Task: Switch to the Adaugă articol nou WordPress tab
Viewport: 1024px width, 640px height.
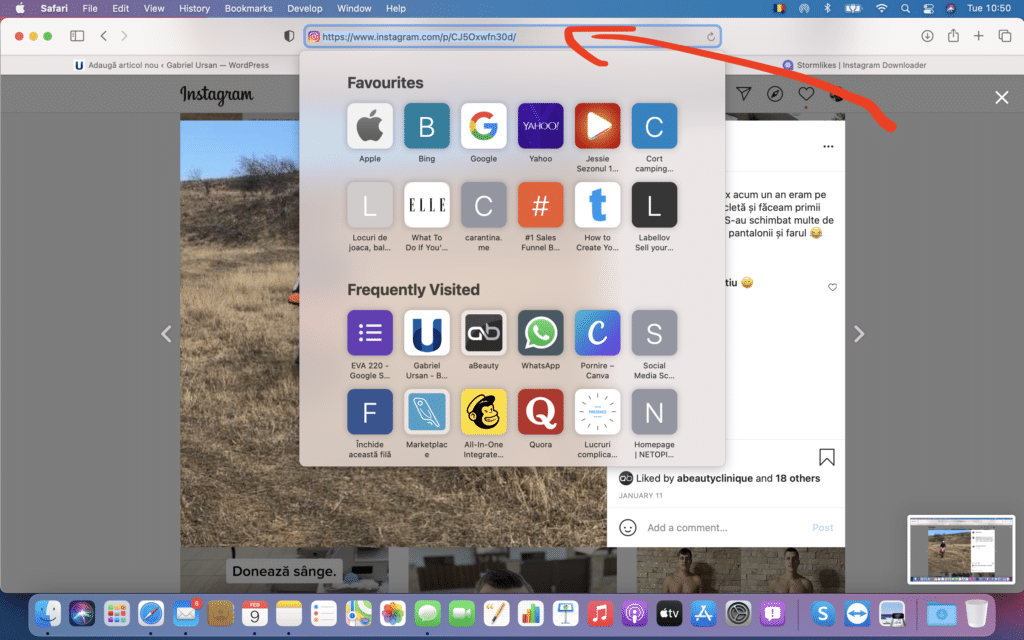Action: tap(172, 65)
